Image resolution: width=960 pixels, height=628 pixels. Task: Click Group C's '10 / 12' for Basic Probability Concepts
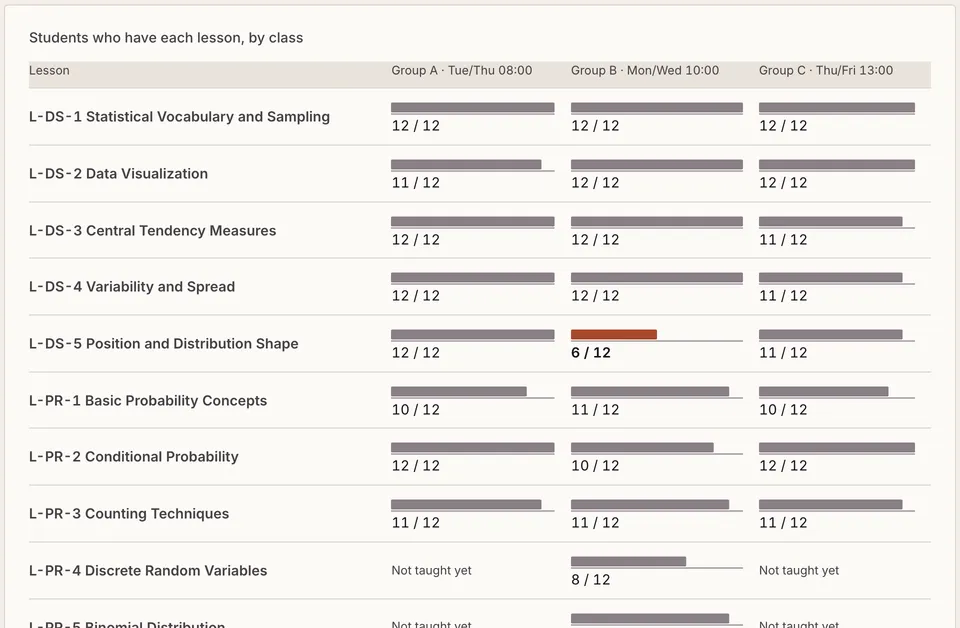783,409
